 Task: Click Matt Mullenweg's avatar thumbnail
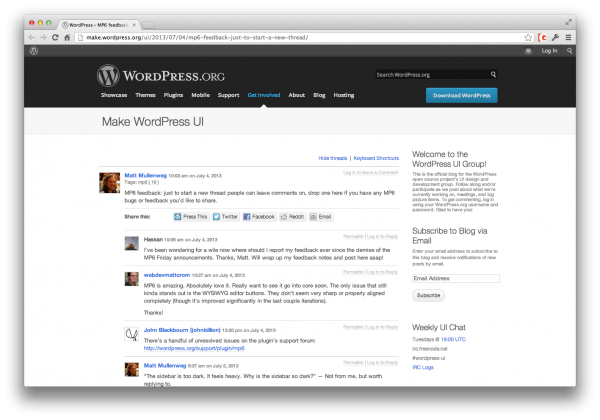click(x=109, y=182)
